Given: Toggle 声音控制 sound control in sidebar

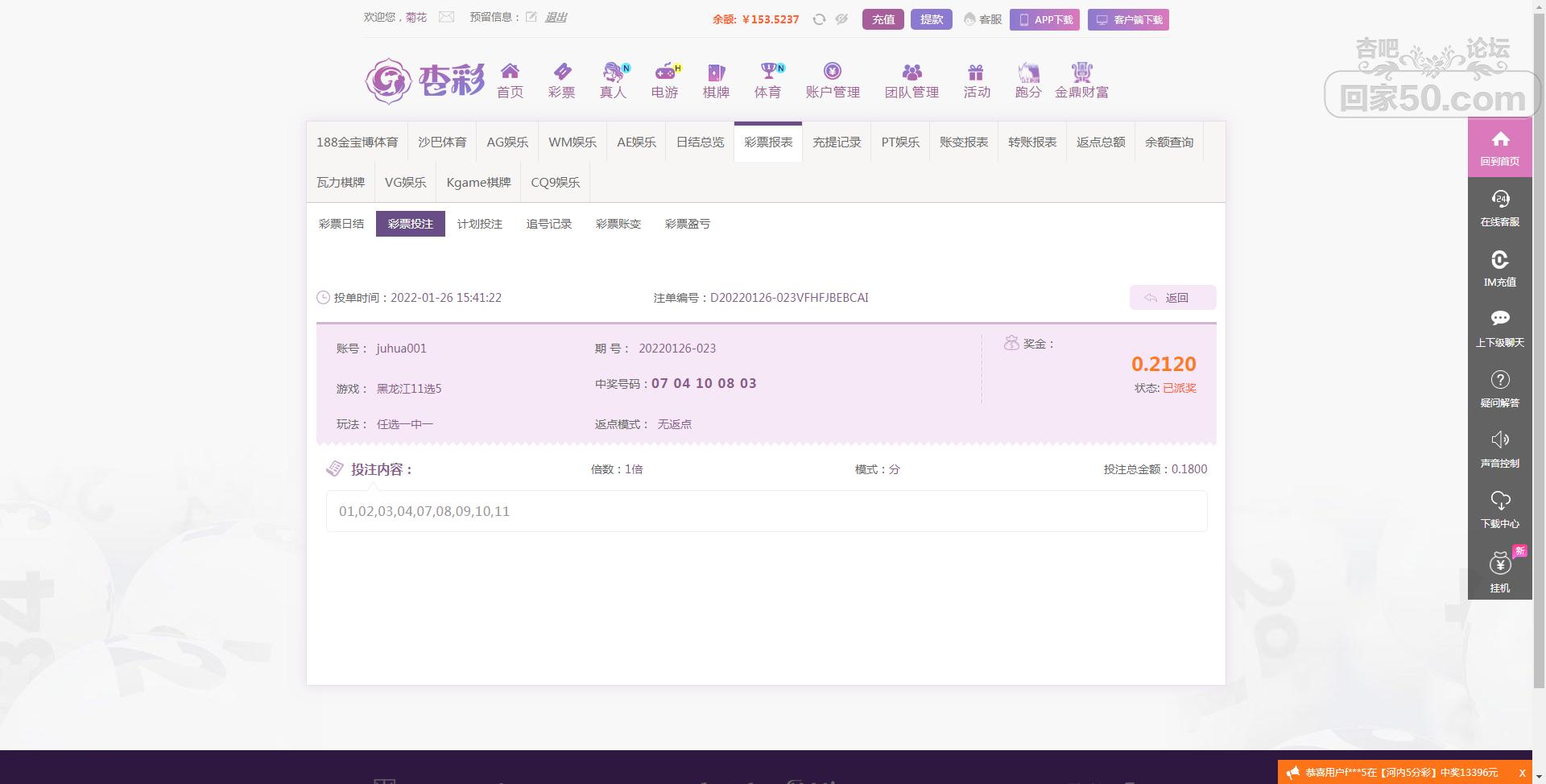Looking at the screenshot, I should 1499,449.
